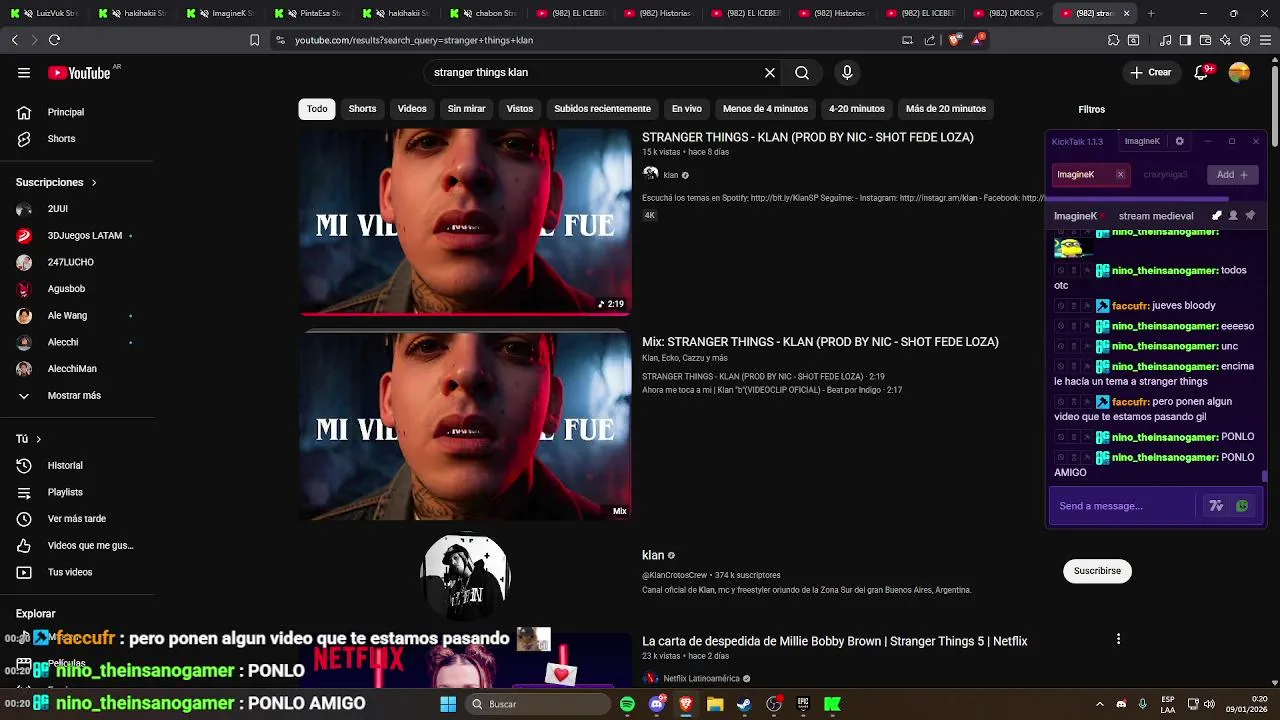The height and width of the screenshot is (720, 1280).
Task: Expand the 'Tú' section chevron
Action: click(39, 439)
